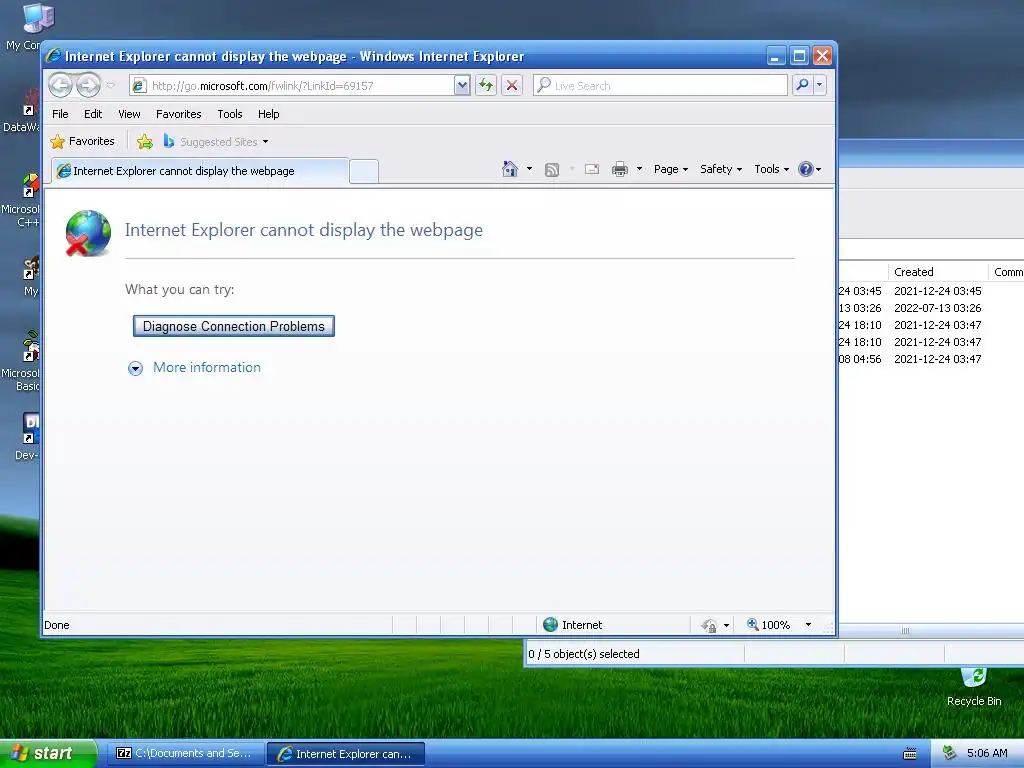
Task: Open the recent pages dropdown arrow
Action: [110, 86]
